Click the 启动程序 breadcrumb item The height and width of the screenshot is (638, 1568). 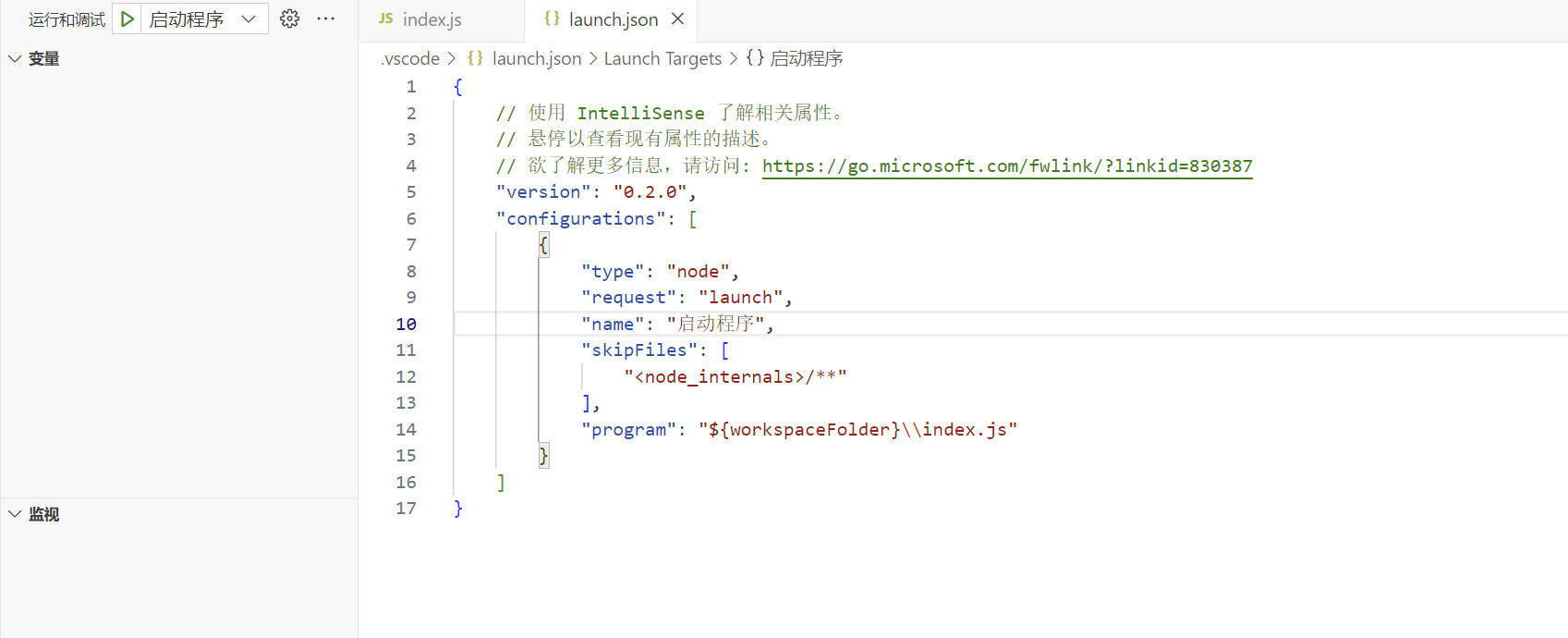[795, 58]
